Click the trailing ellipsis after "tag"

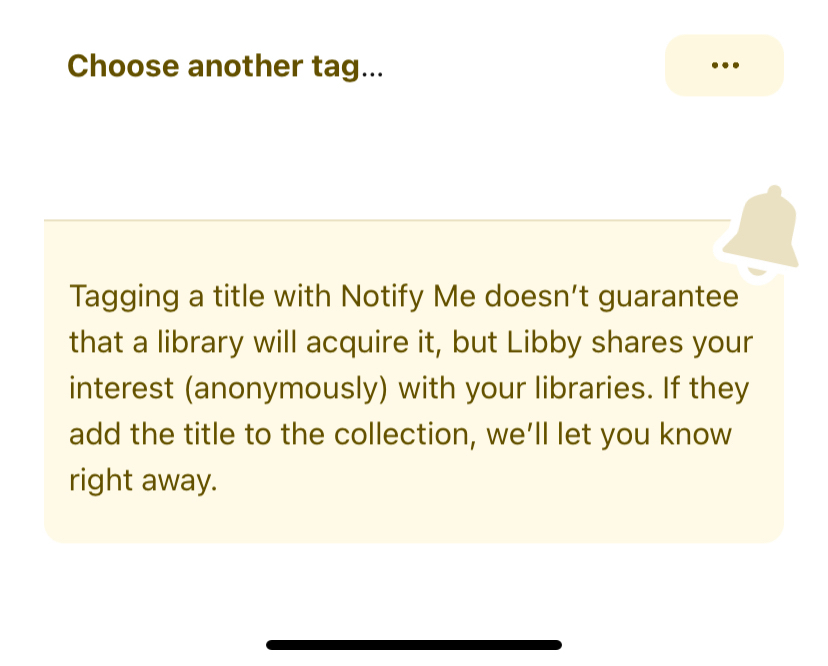371,68
